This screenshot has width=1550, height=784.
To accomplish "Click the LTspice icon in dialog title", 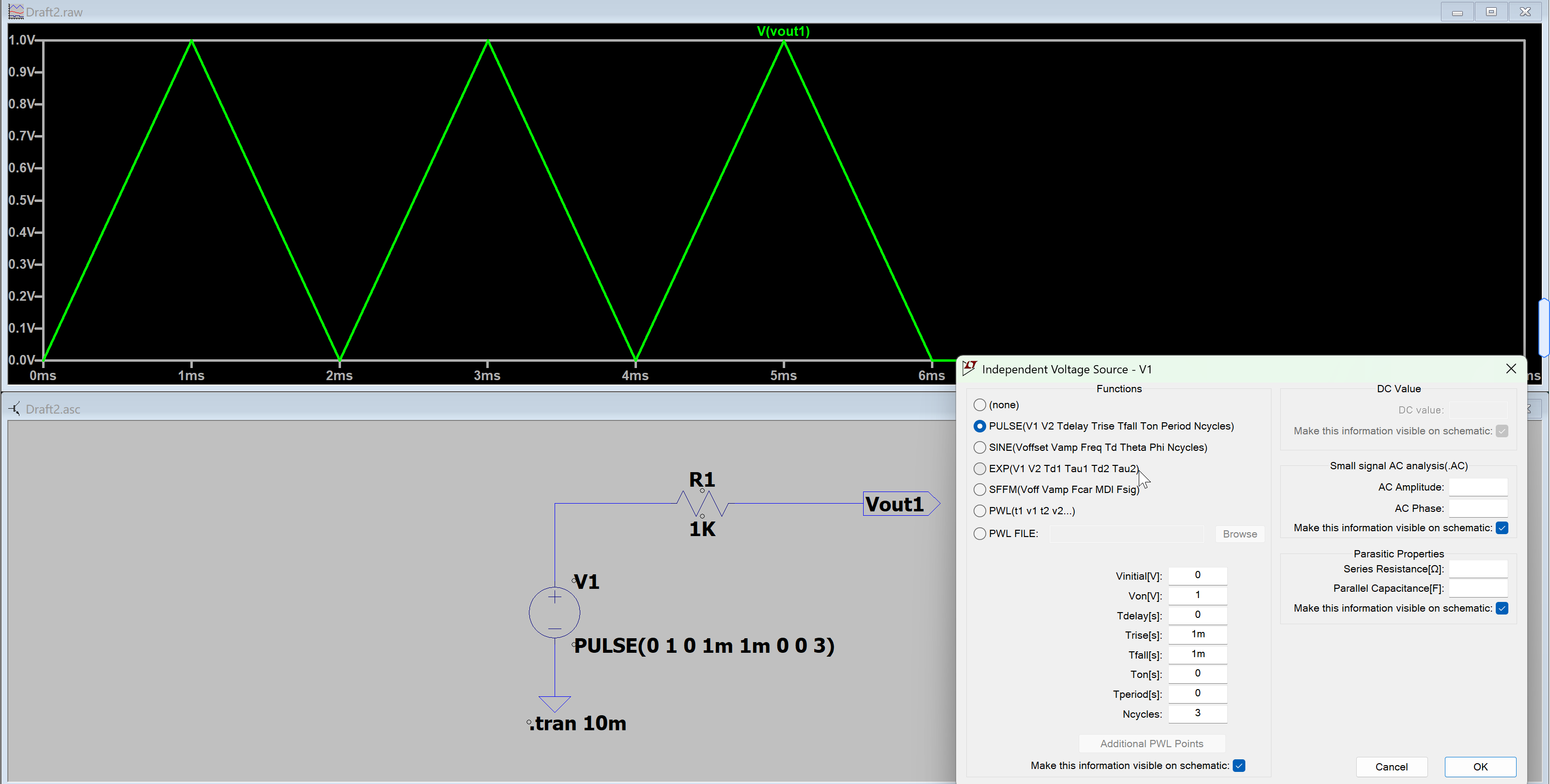I will 969,368.
